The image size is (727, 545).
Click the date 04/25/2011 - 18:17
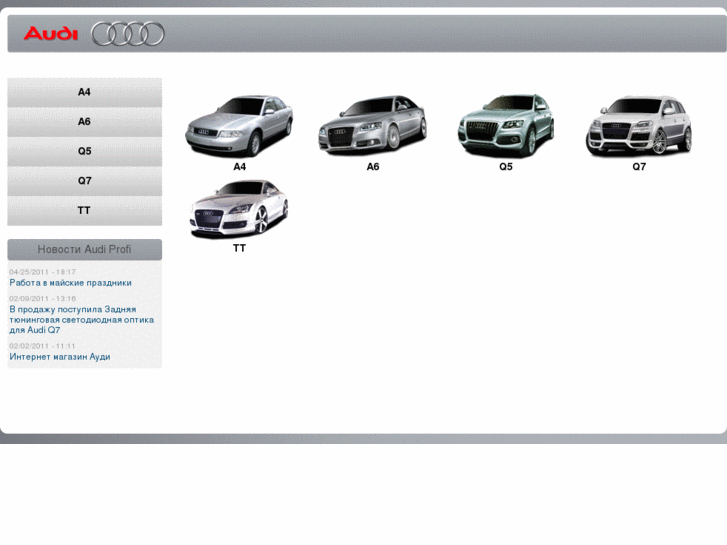coord(42,272)
